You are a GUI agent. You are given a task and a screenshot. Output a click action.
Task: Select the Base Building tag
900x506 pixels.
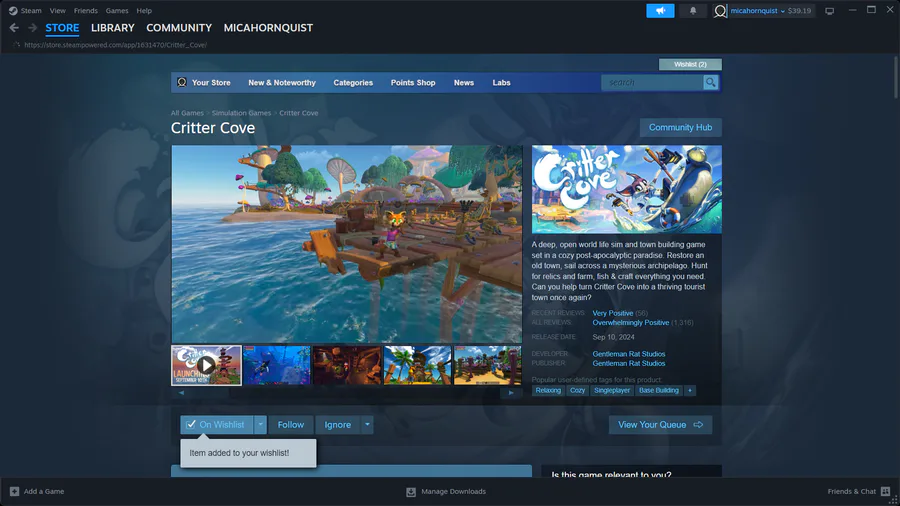click(658, 390)
